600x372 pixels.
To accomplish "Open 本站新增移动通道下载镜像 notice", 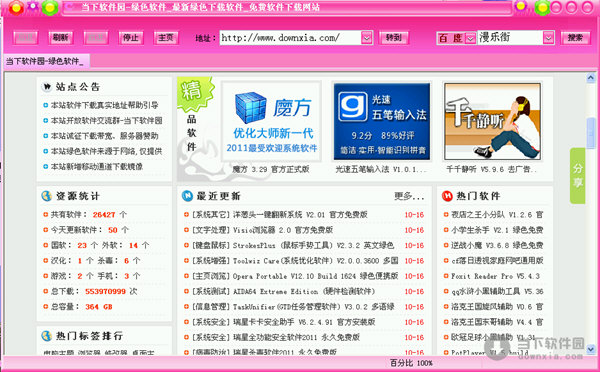I will pyautogui.click(x=97, y=166).
